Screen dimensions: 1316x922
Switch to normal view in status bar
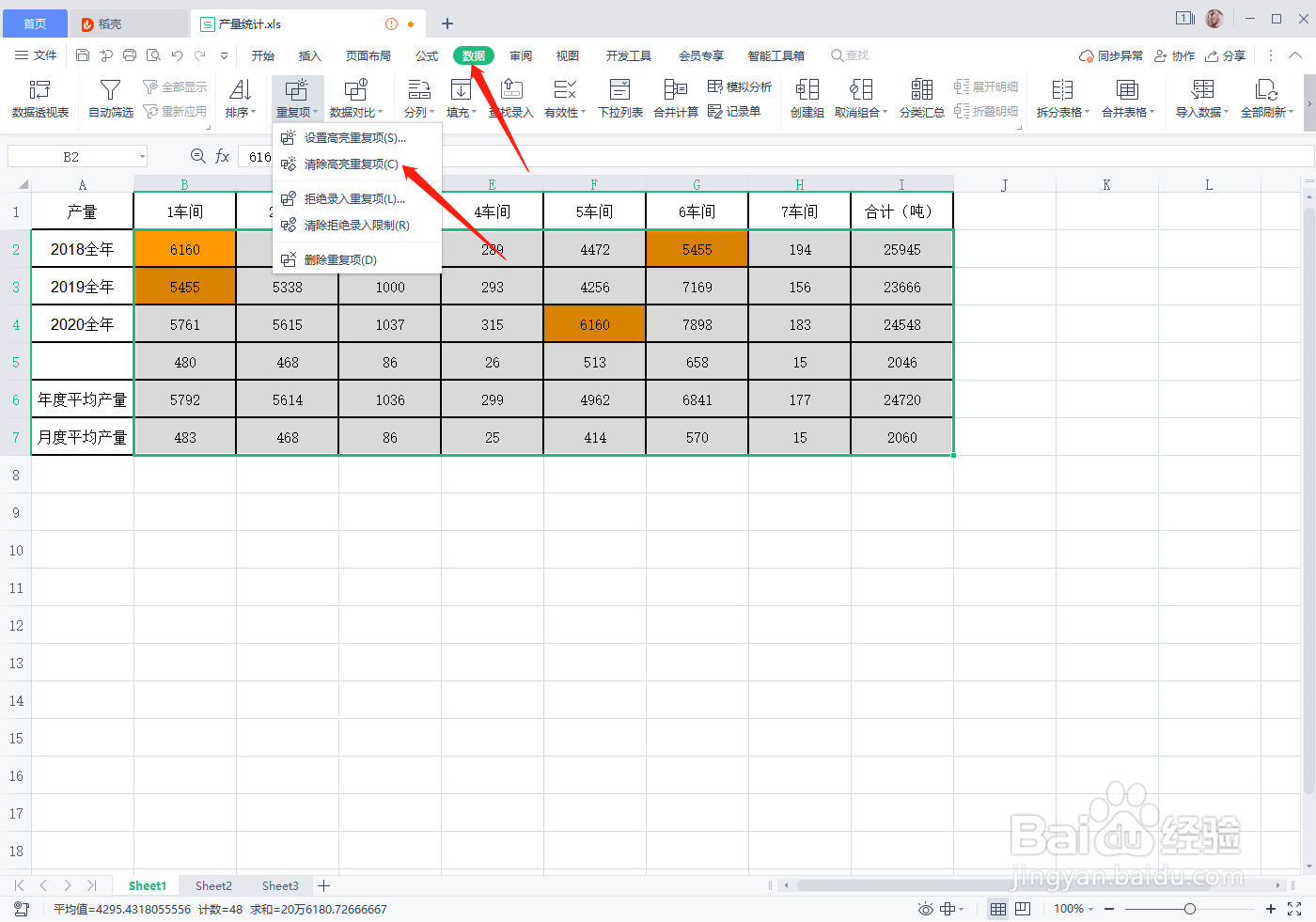(x=998, y=909)
